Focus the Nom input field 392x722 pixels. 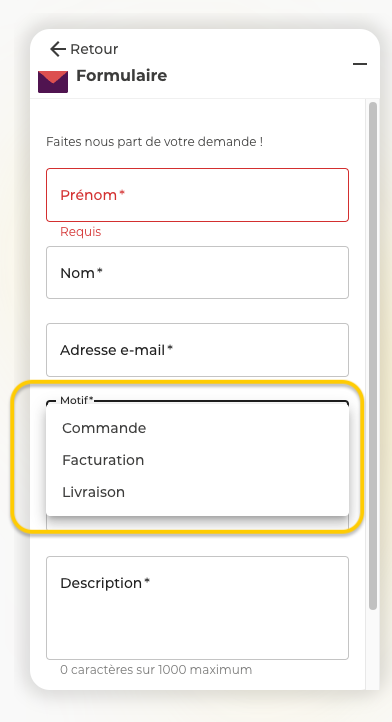(197, 273)
